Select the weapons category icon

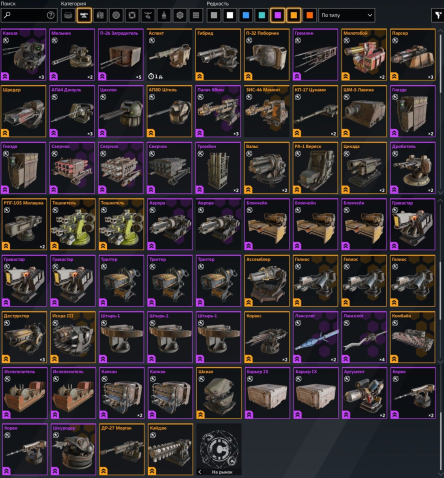click(x=84, y=15)
